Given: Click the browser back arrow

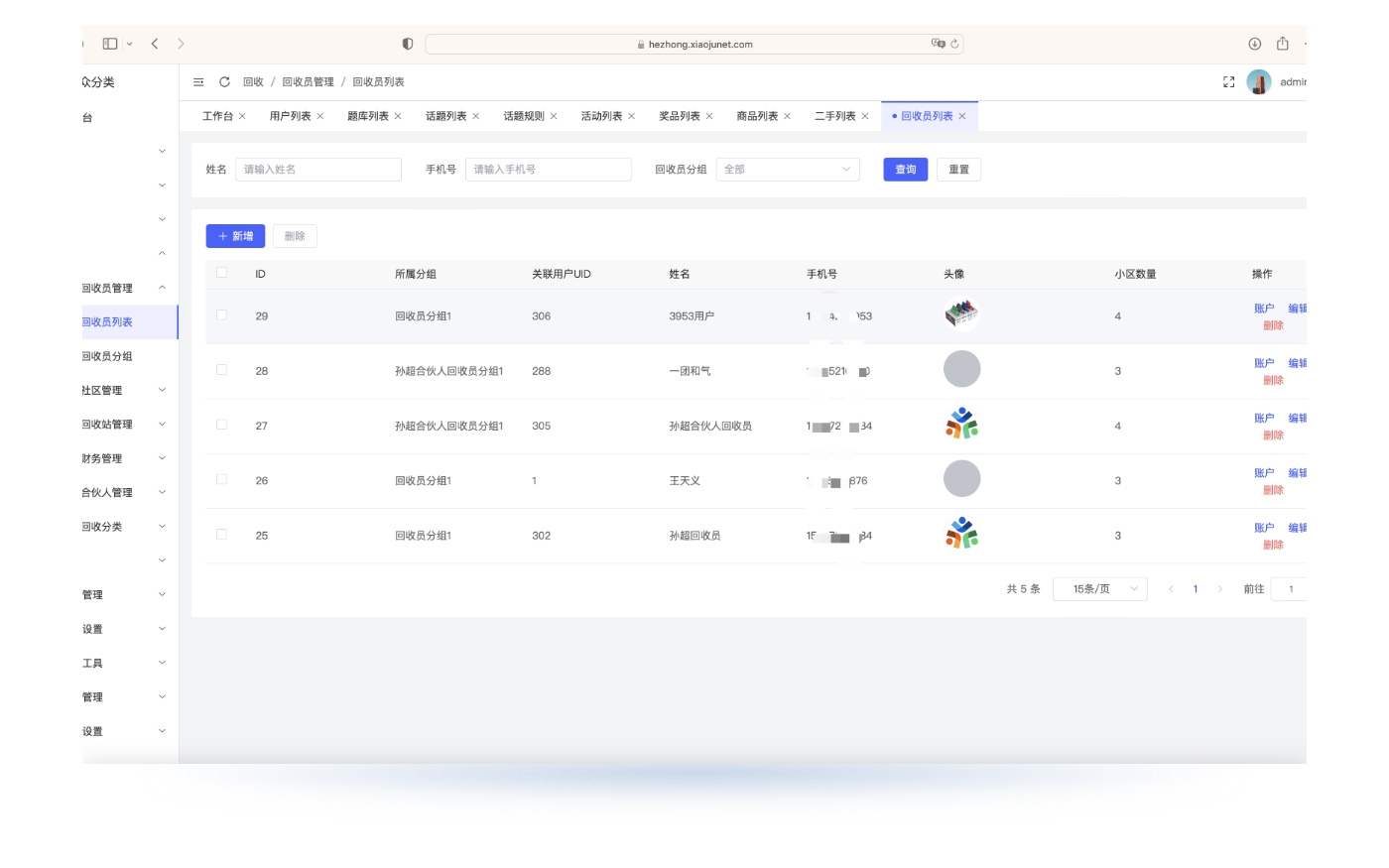Looking at the screenshot, I should click(x=155, y=44).
